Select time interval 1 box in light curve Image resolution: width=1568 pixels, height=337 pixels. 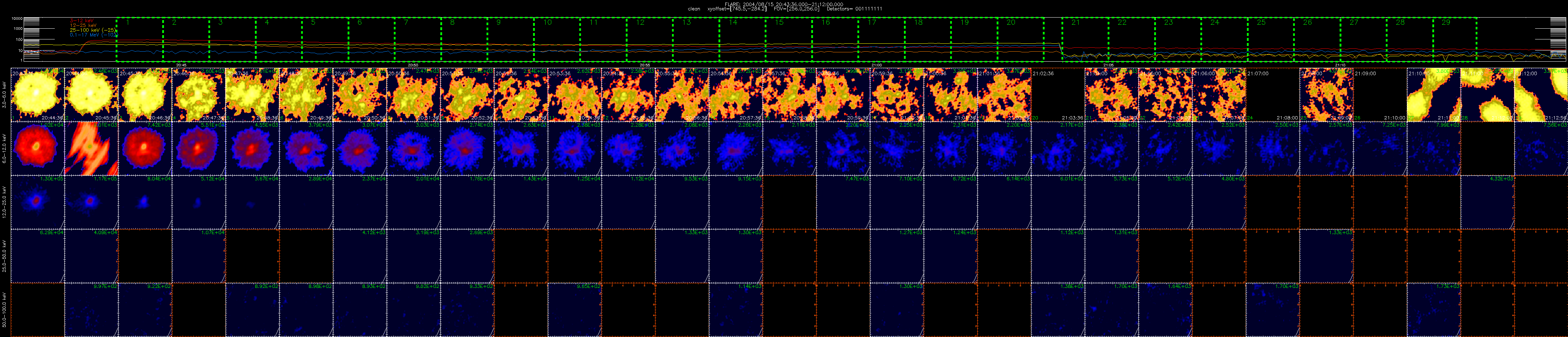point(140,39)
